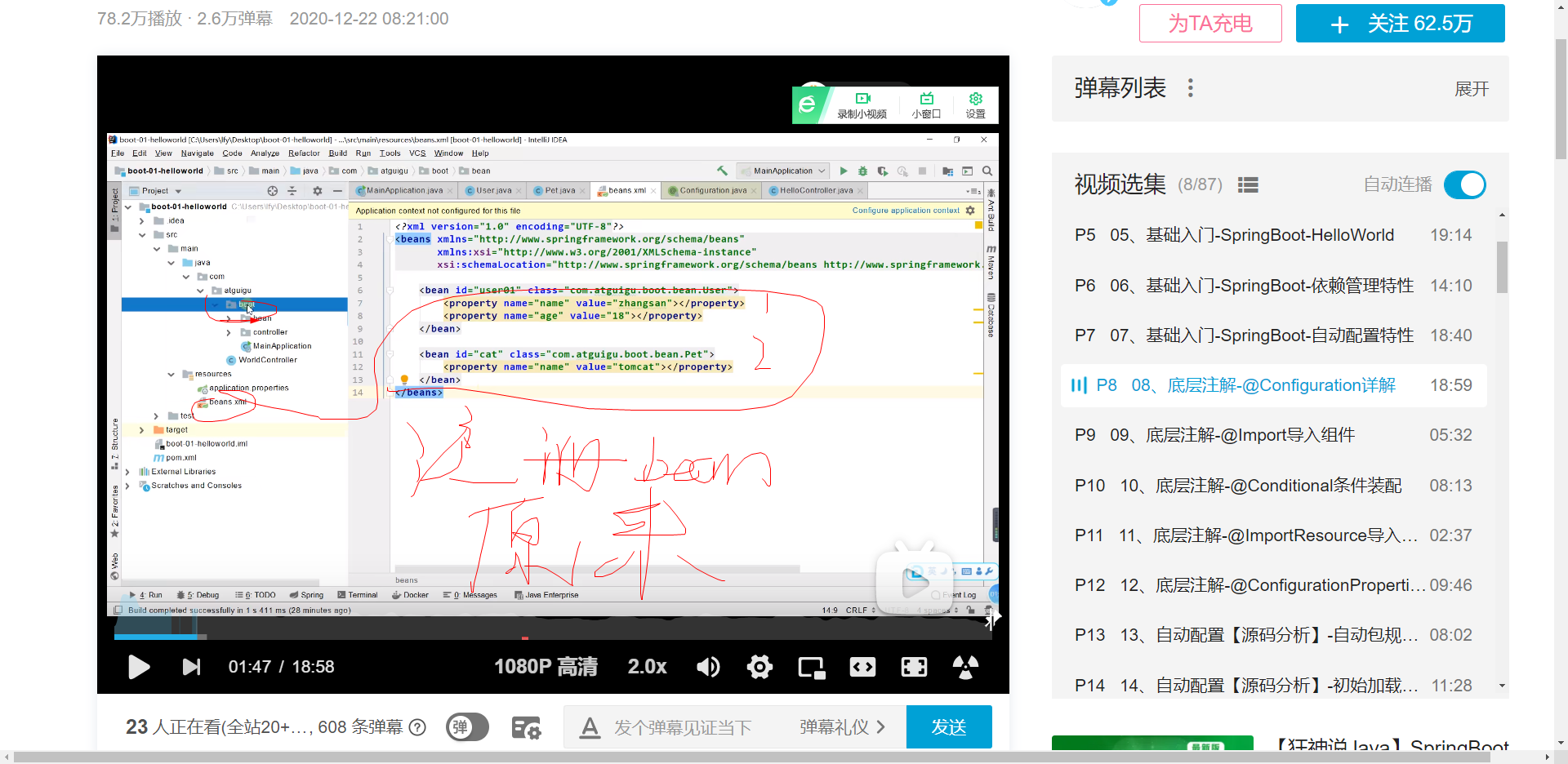Toggle wide-screen mode icon

[862, 667]
